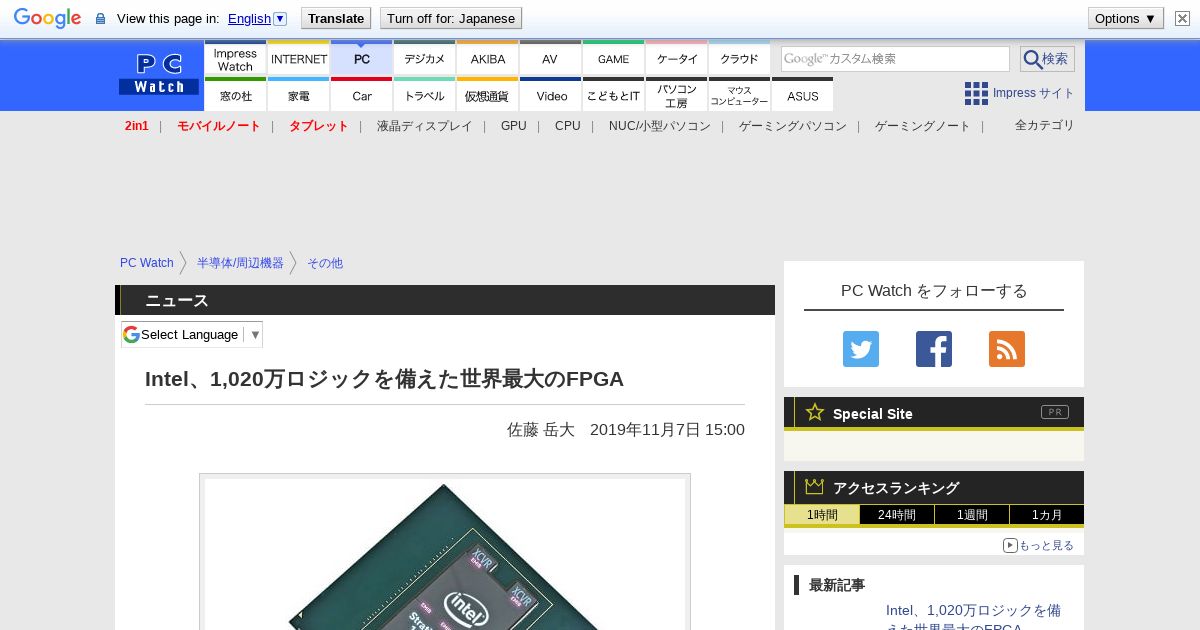Screen dimensions: 1200x630
Task: Select the 24時間 ranking tab
Action: click(897, 515)
